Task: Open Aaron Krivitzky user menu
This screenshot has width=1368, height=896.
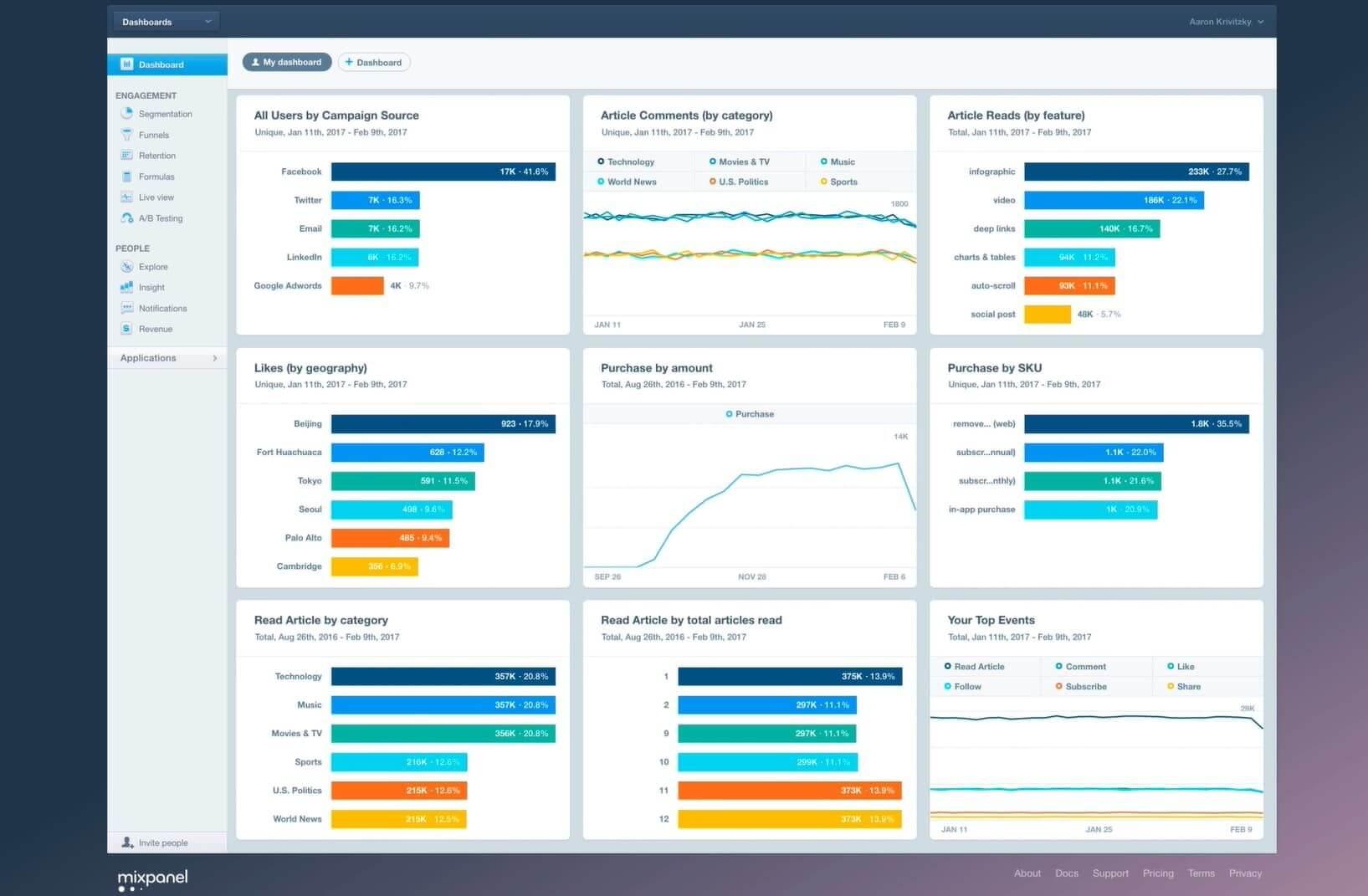Action: tap(1226, 22)
